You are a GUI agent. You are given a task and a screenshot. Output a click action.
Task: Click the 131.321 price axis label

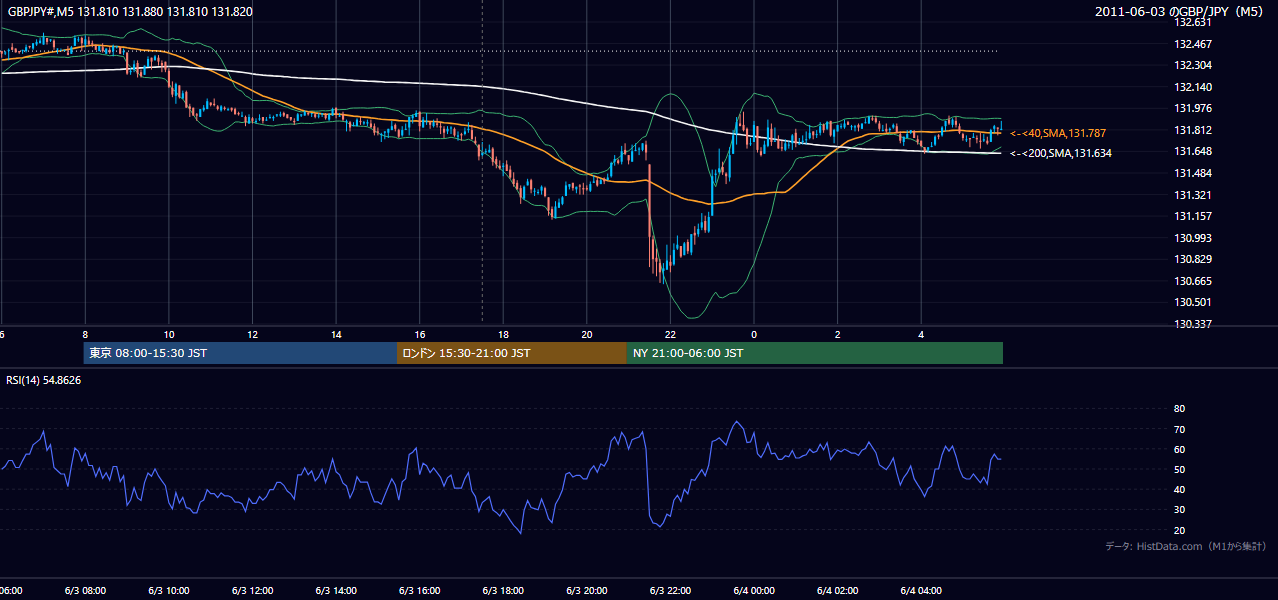click(1192, 195)
